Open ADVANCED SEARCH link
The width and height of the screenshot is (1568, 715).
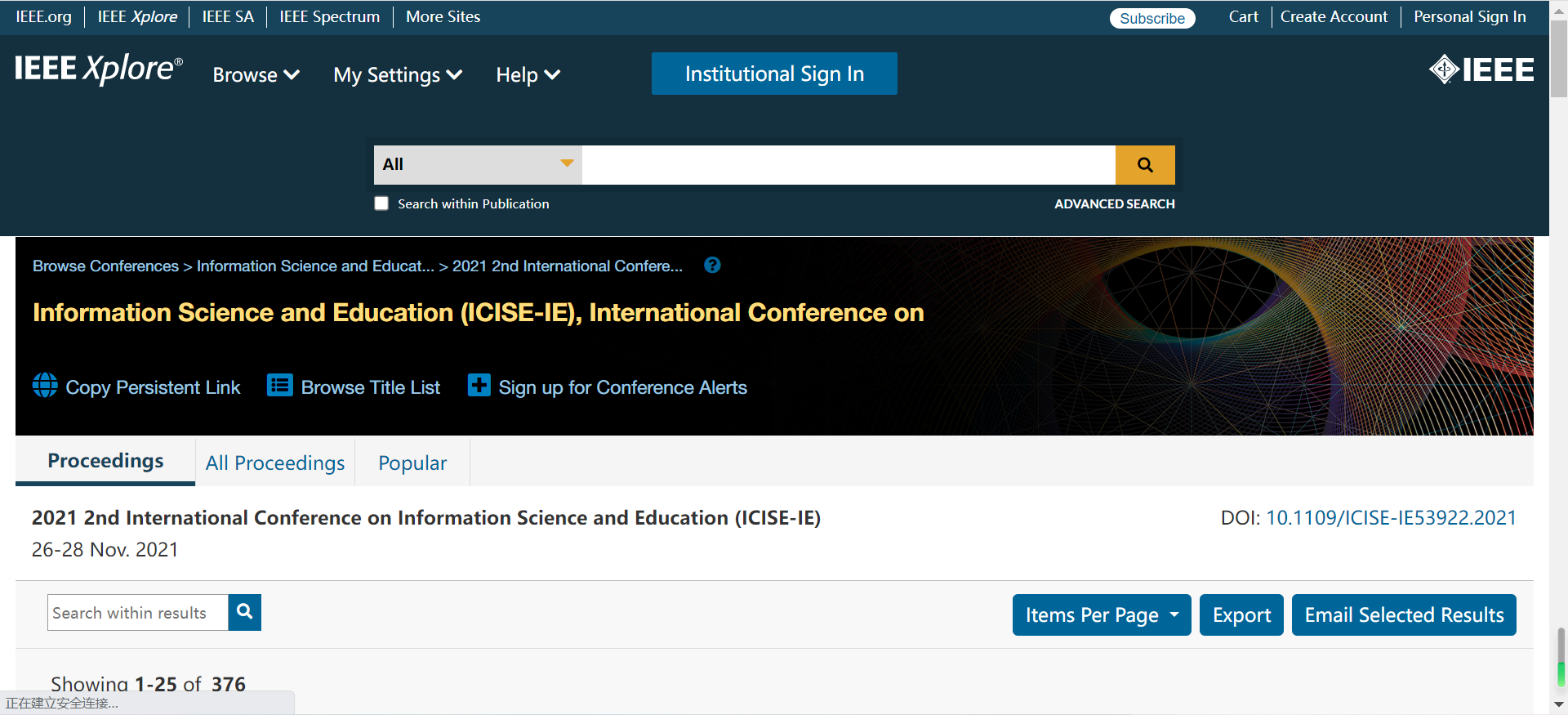(1114, 203)
